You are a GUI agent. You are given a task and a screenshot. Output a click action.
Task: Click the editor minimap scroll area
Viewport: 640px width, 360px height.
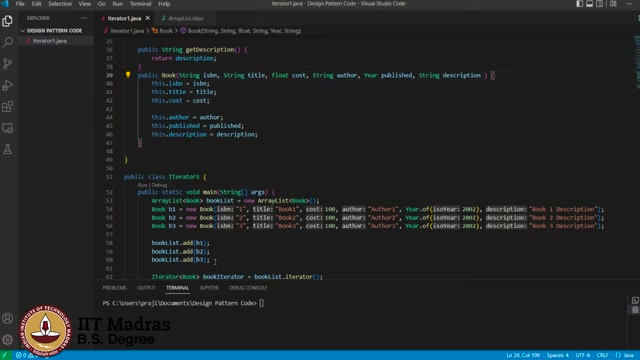click(x=637, y=61)
